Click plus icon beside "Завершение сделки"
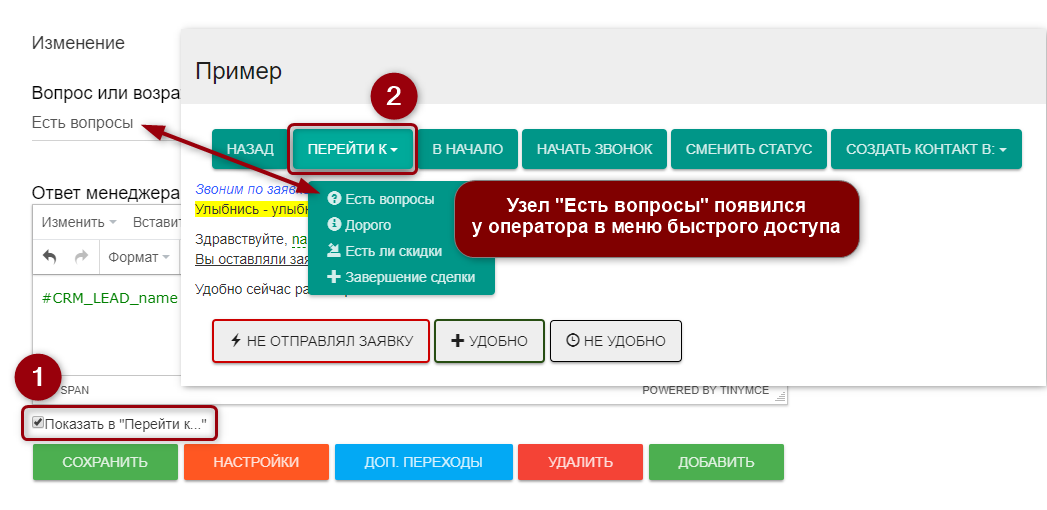The width and height of the screenshot is (1047, 510). pos(334,277)
